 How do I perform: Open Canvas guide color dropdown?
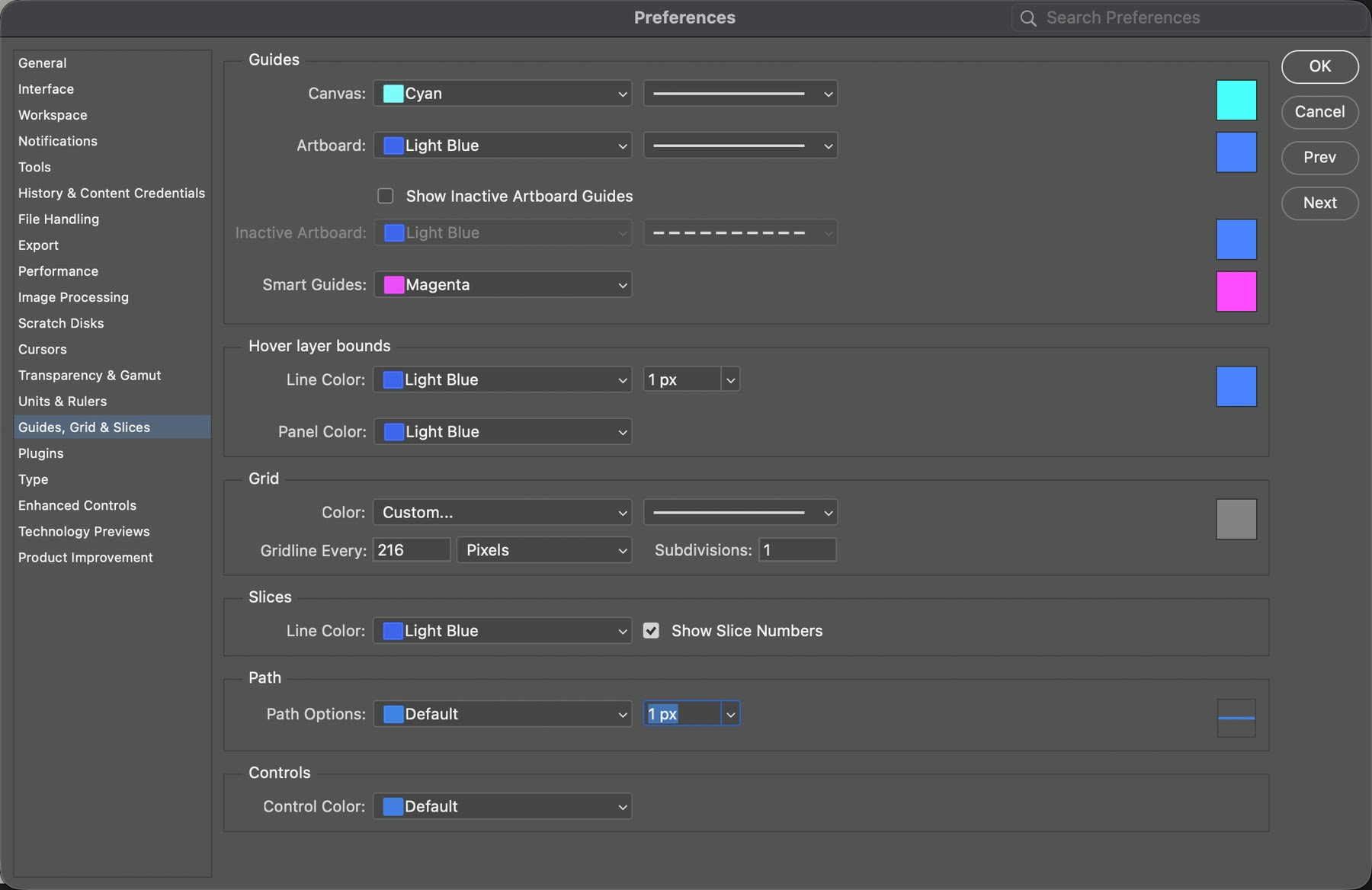tap(502, 94)
